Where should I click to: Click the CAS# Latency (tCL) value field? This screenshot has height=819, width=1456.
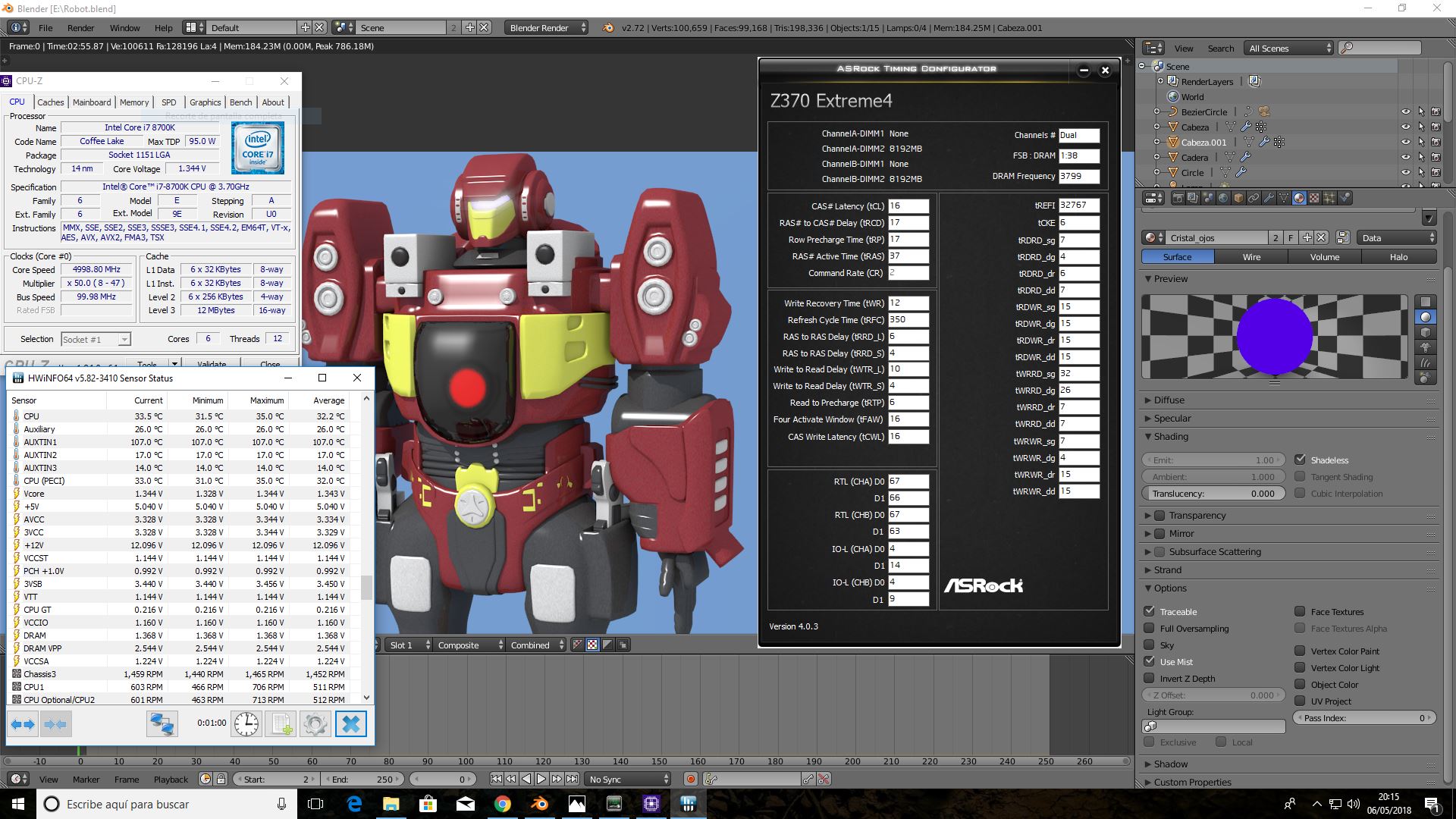[908, 206]
